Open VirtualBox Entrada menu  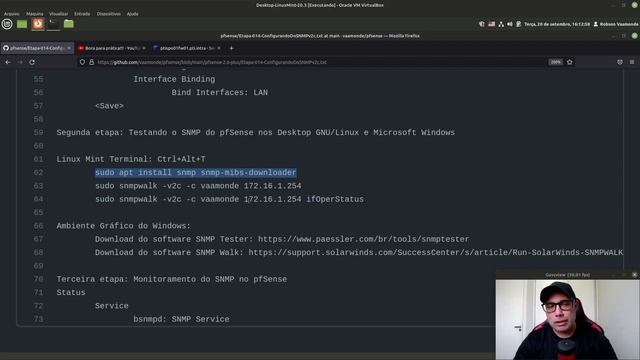(x=82, y=14)
